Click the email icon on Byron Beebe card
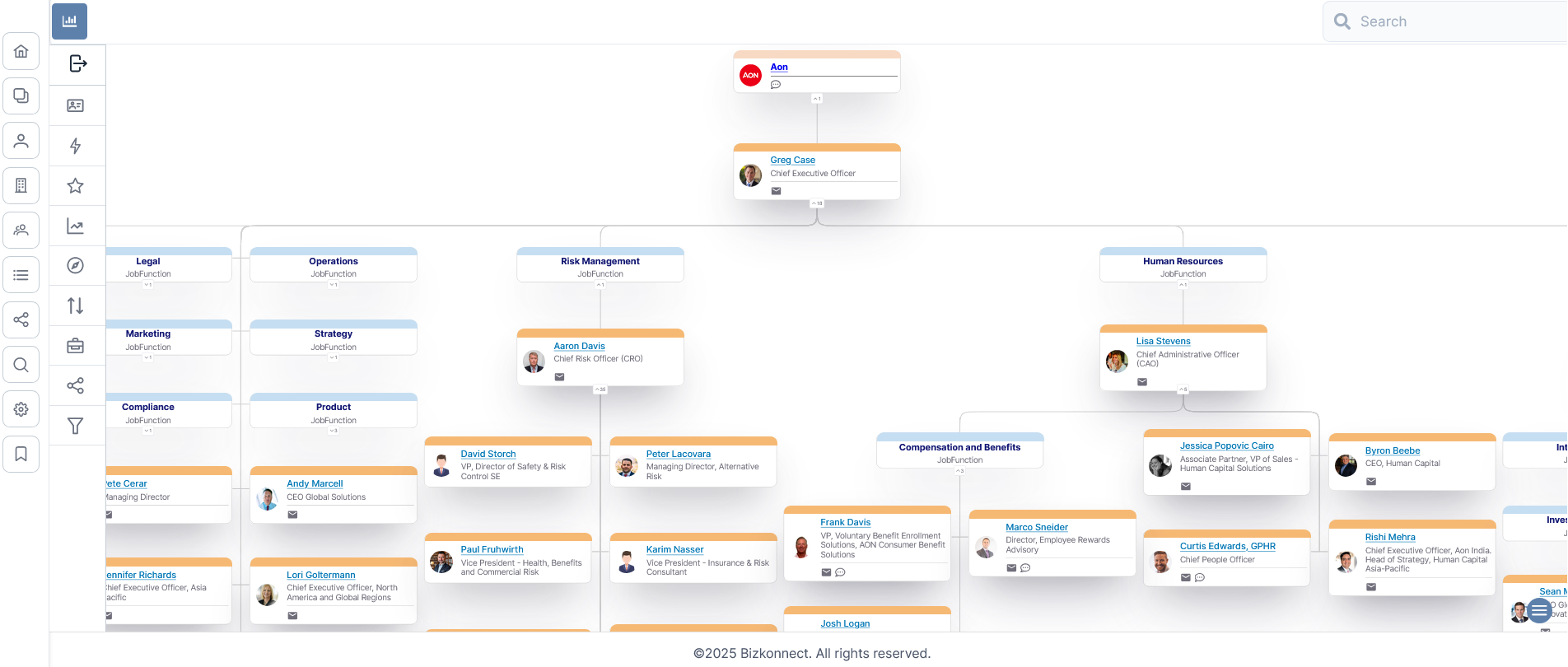Image resolution: width=1568 pixels, height=667 pixels. coord(1371,482)
